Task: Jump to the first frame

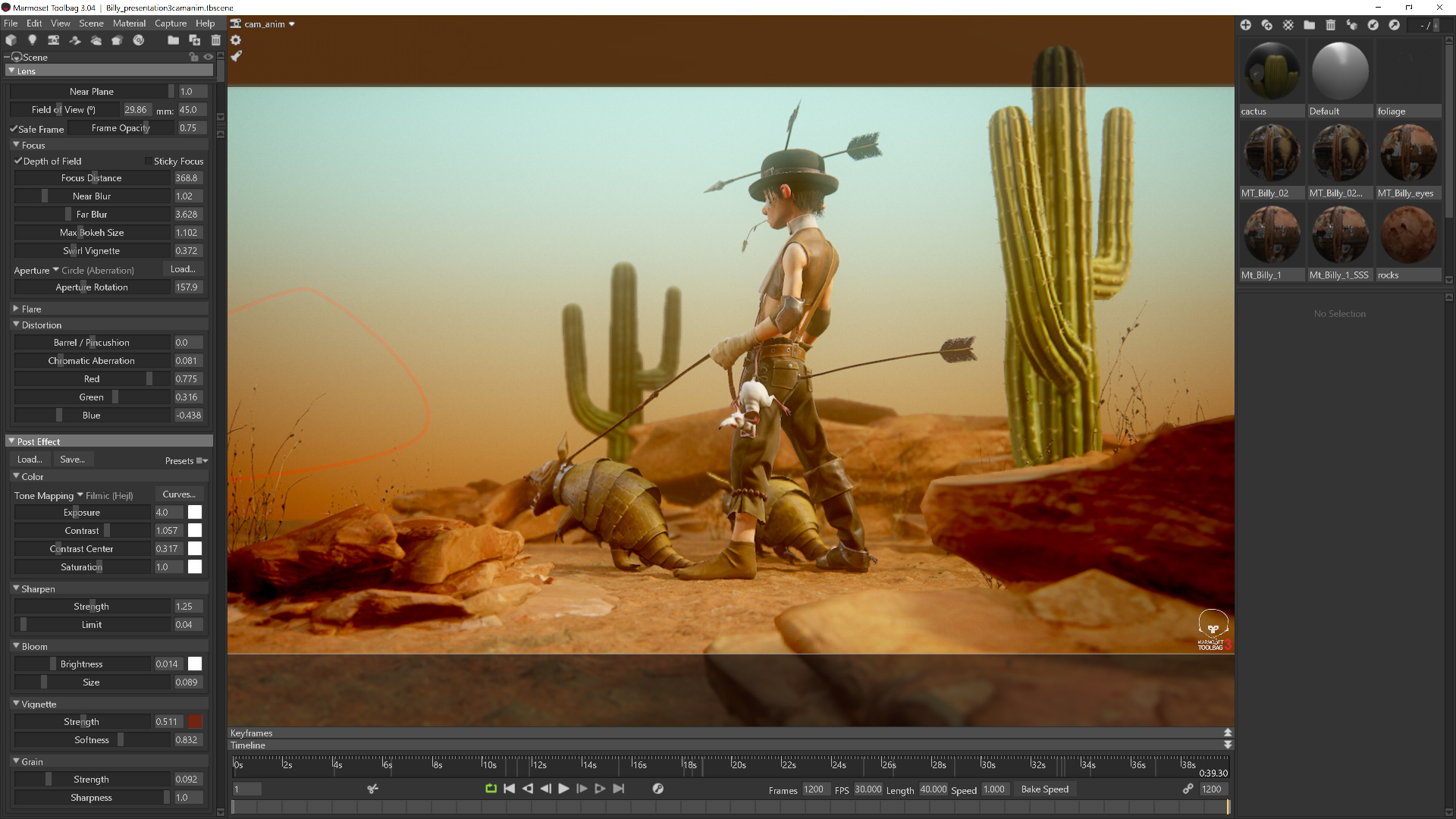Action: point(510,789)
